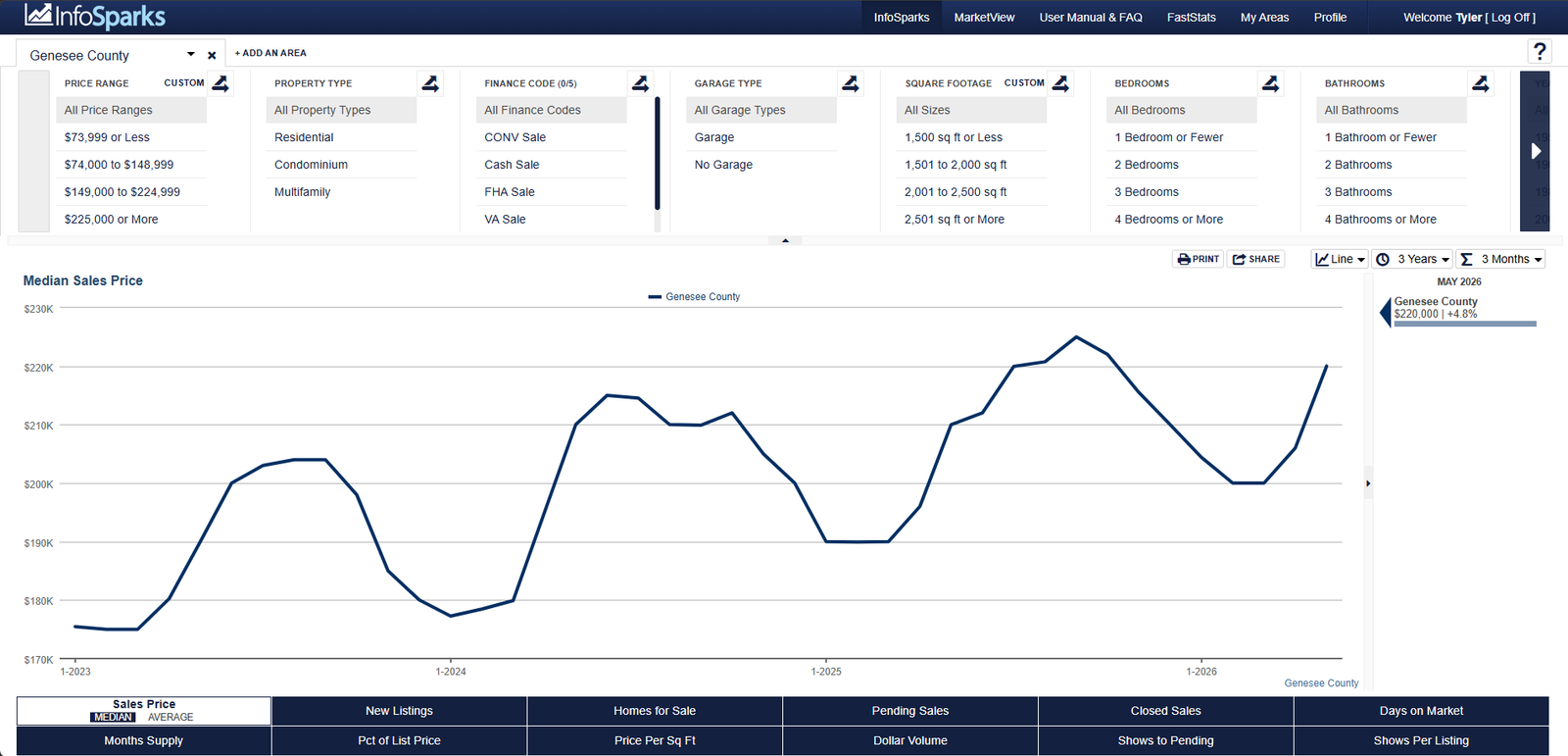Select the Homes for Sale metric
Screen dimensions: 1568x756
tap(655, 711)
